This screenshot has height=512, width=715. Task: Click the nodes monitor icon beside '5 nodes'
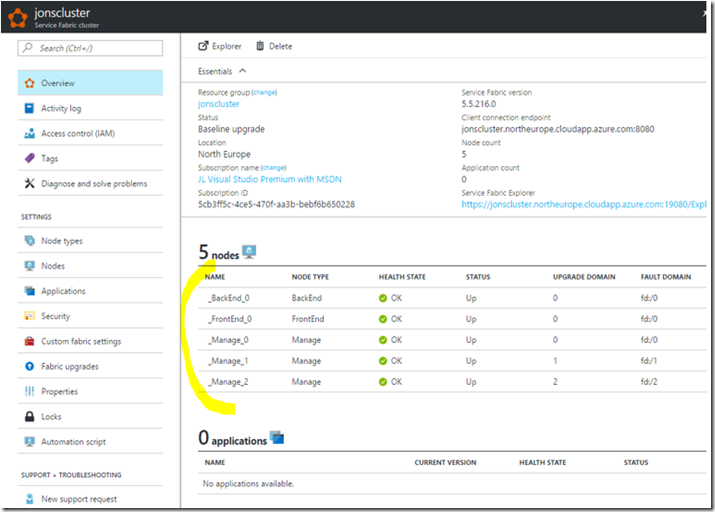249,252
